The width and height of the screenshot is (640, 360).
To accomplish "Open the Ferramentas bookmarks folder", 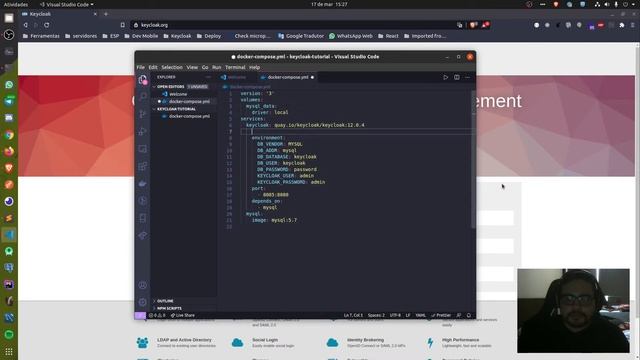I will click(41, 36).
